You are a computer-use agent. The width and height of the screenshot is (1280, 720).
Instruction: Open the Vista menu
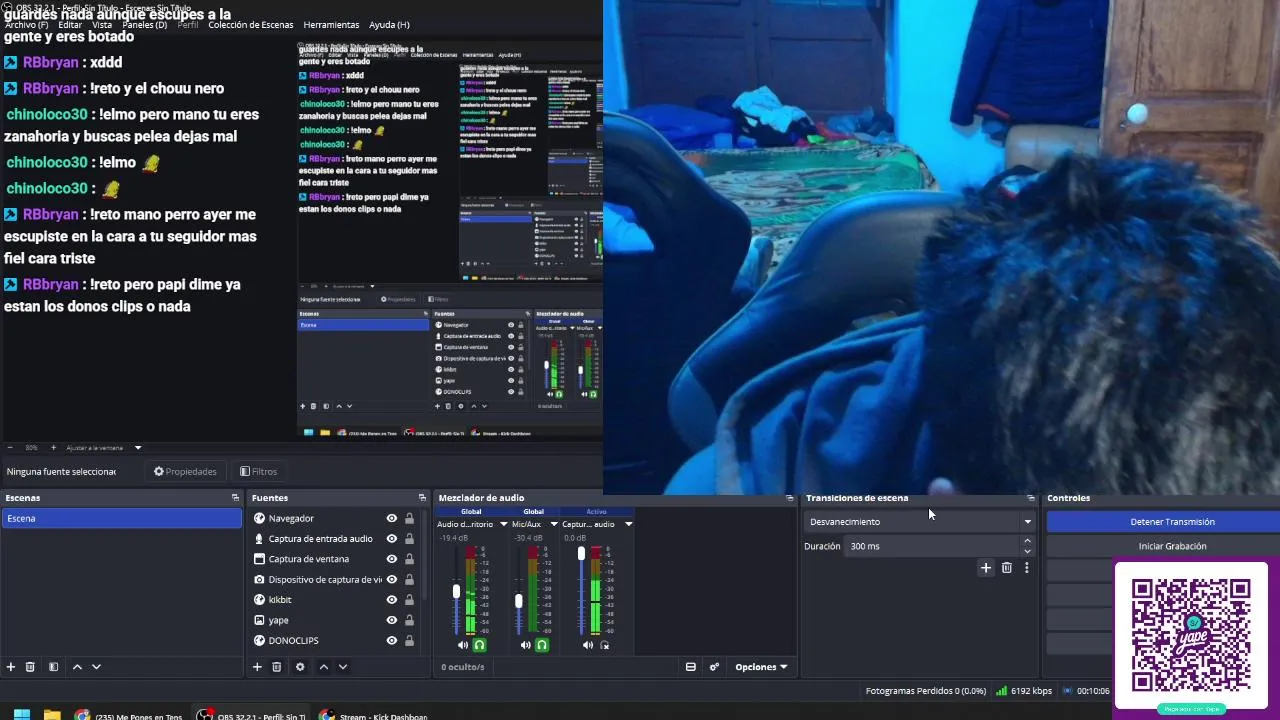(x=102, y=24)
